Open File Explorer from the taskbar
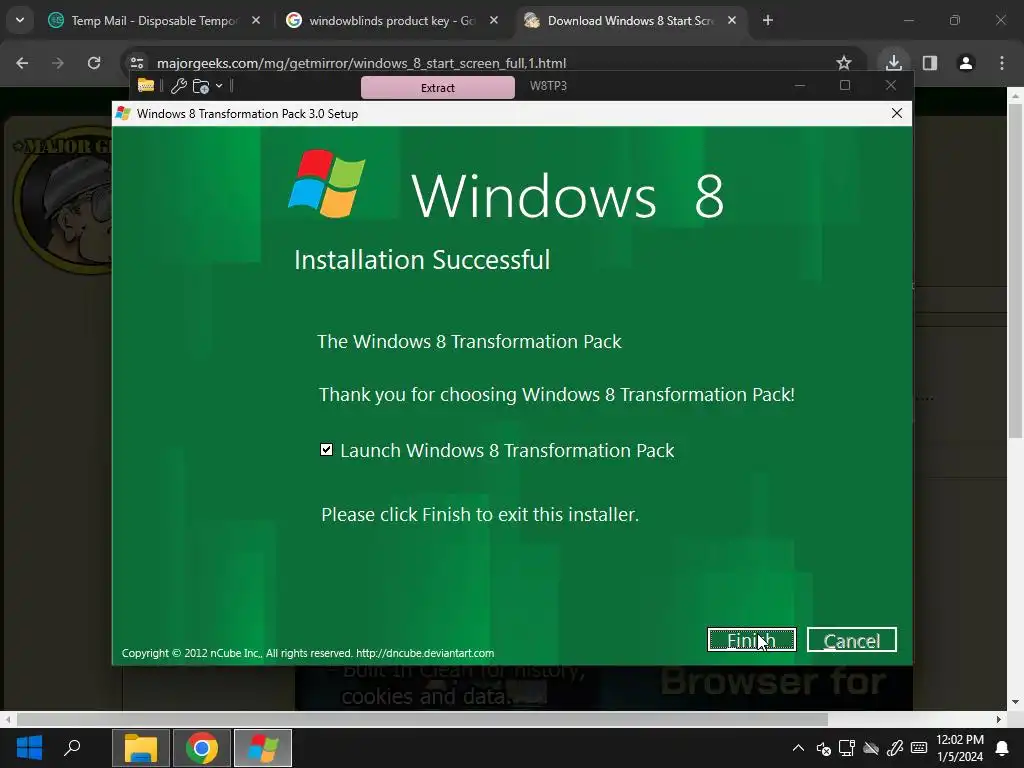The height and width of the screenshot is (768, 1024). [141, 748]
